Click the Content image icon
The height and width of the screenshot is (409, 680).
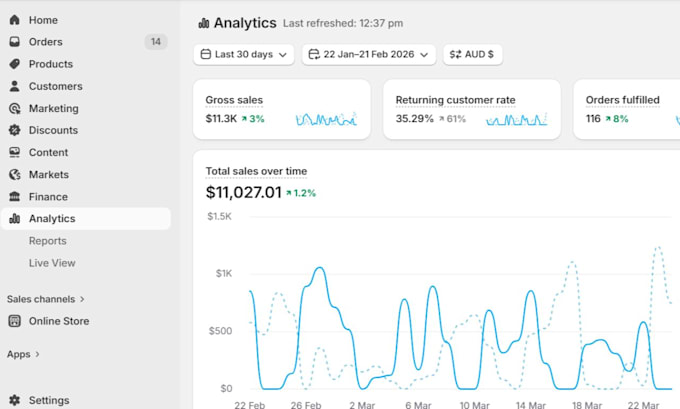point(14,152)
